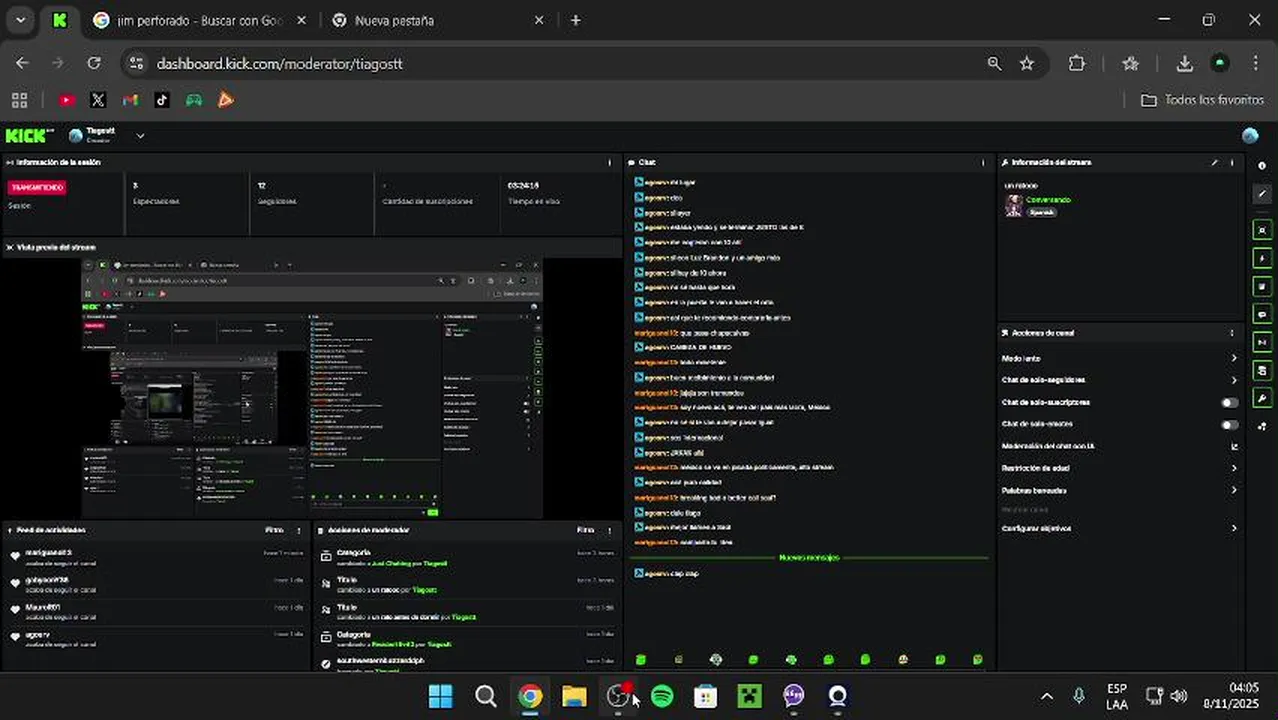
Task: Open the Chrome extensions puzzle icon
Action: point(1077,63)
